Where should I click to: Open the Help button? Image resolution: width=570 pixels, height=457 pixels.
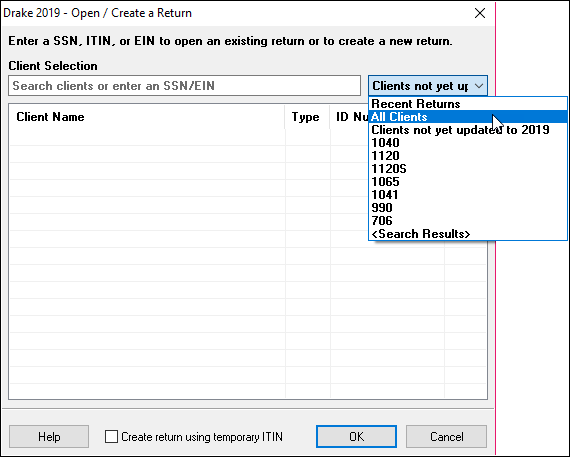click(49, 436)
